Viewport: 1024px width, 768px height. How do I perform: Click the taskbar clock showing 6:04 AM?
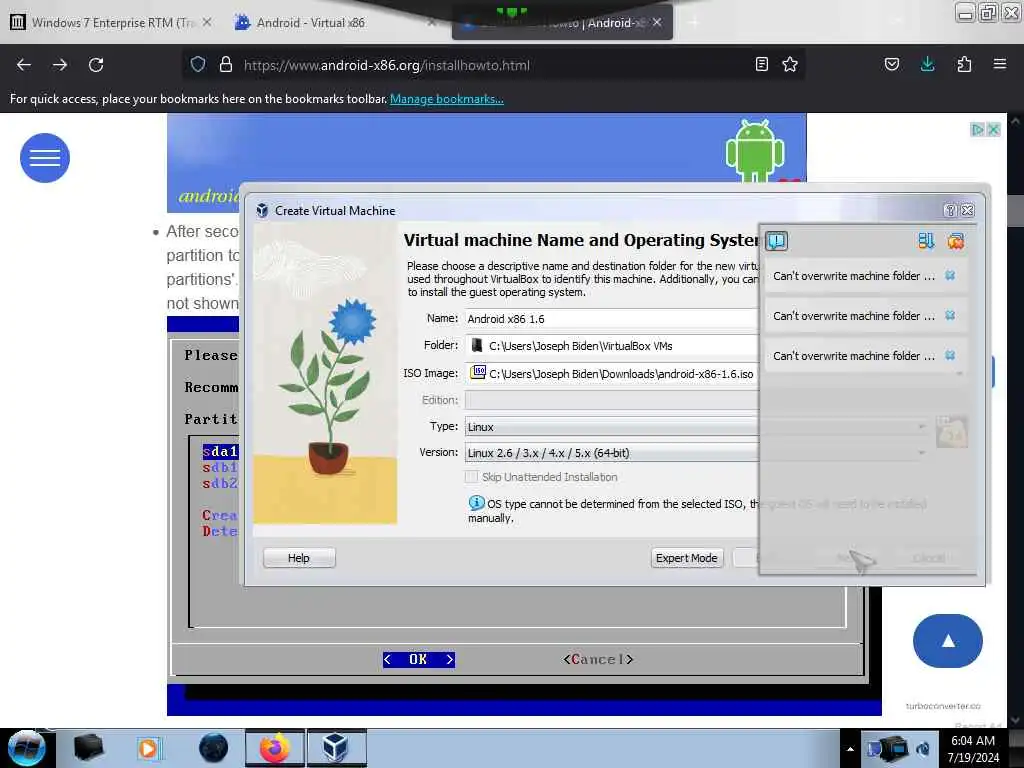973,749
